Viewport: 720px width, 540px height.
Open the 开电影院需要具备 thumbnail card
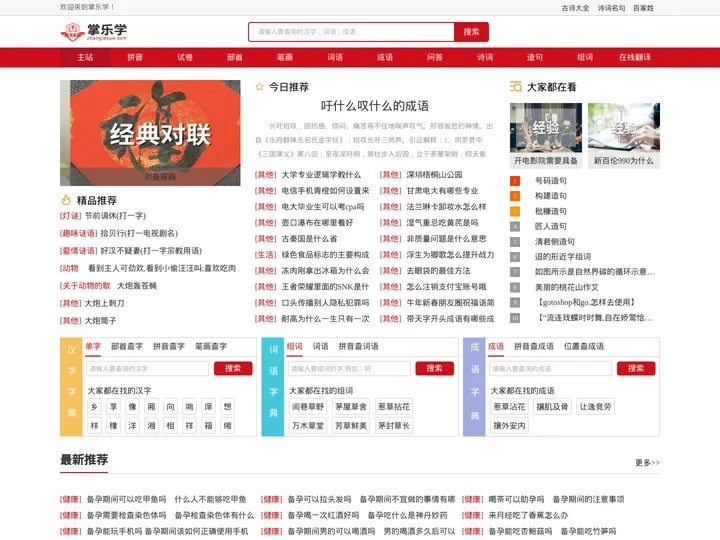click(x=546, y=135)
